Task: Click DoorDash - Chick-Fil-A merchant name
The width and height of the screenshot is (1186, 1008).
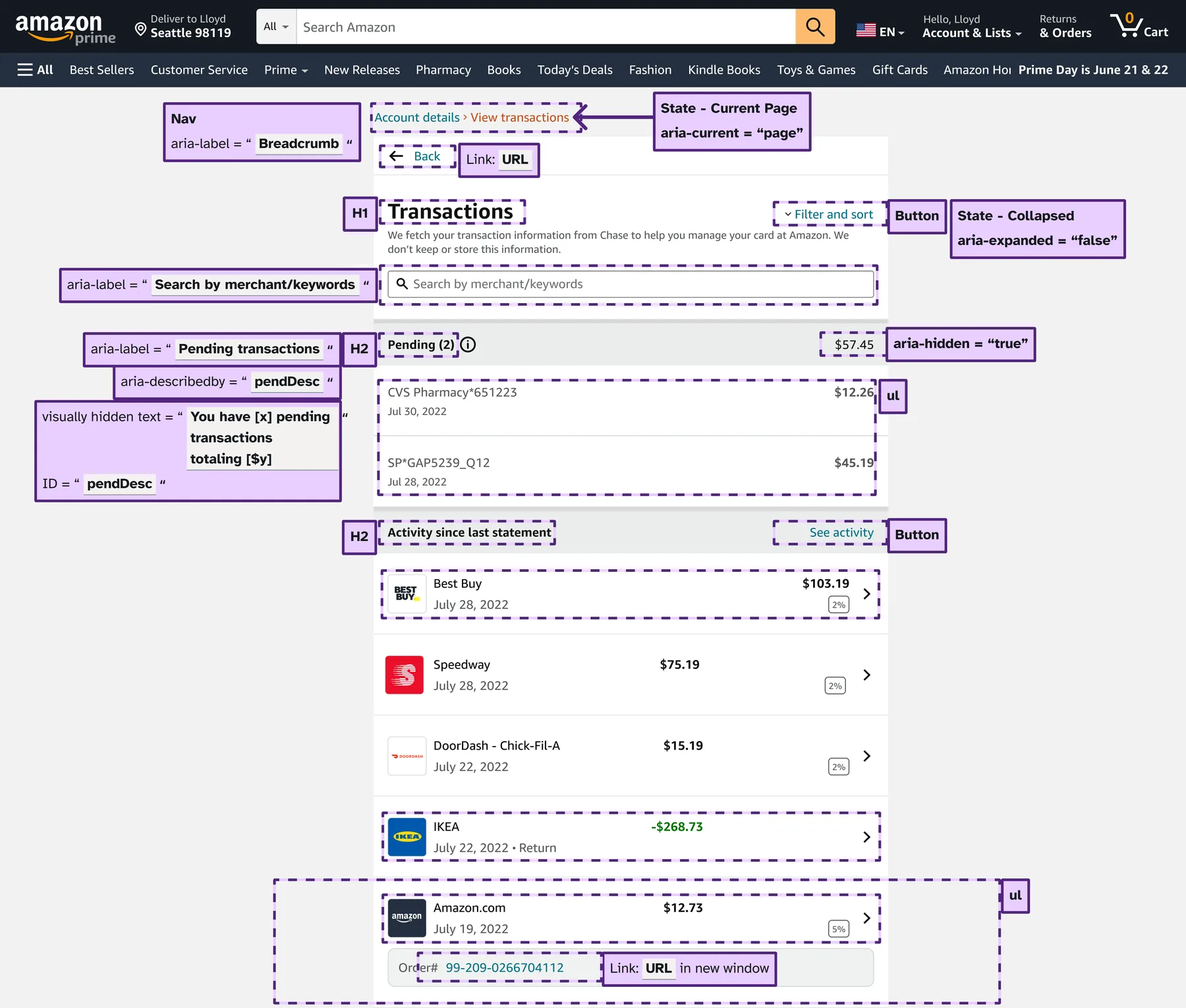Action: click(497, 746)
